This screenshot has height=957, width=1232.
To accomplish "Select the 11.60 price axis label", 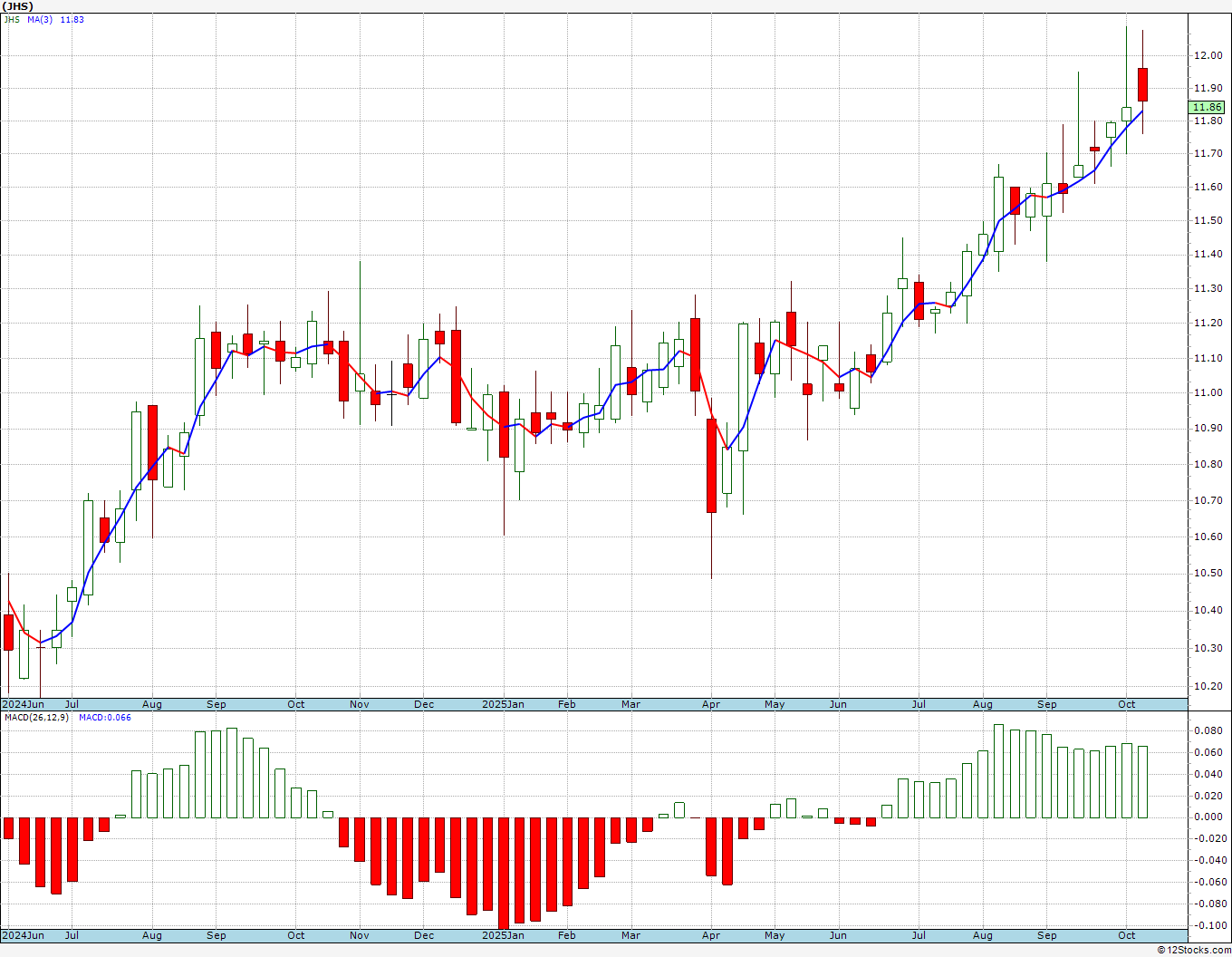I will click(x=1208, y=187).
